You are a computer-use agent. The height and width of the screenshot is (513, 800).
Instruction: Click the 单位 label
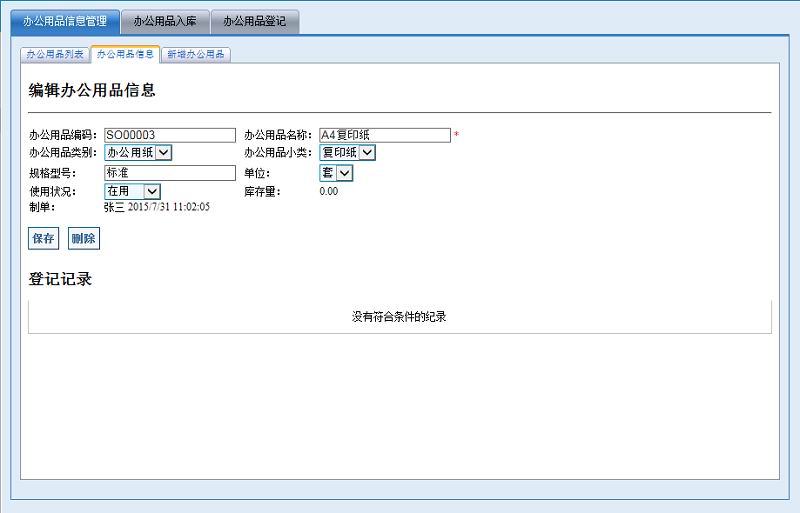pyautogui.click(x=257, y=174)
